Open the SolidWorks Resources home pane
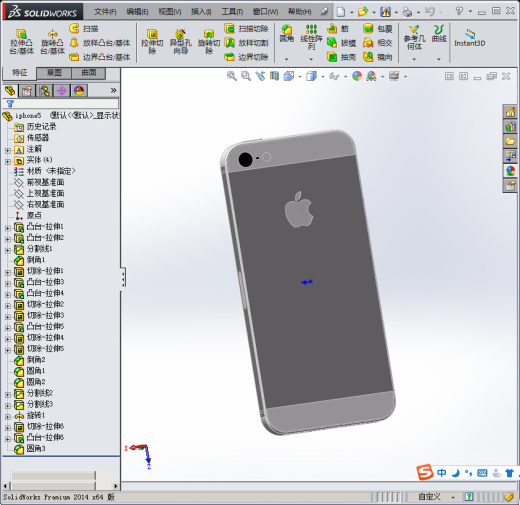The image size is (520, 505). (510, 112)
